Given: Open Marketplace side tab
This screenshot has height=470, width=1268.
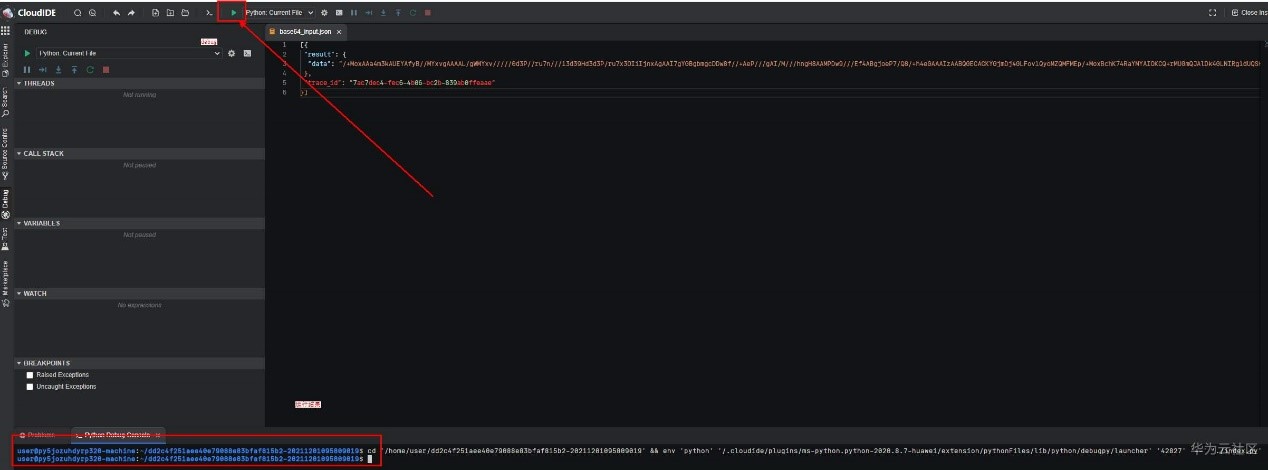Looking at the screenshot, I should coord(5,284).
